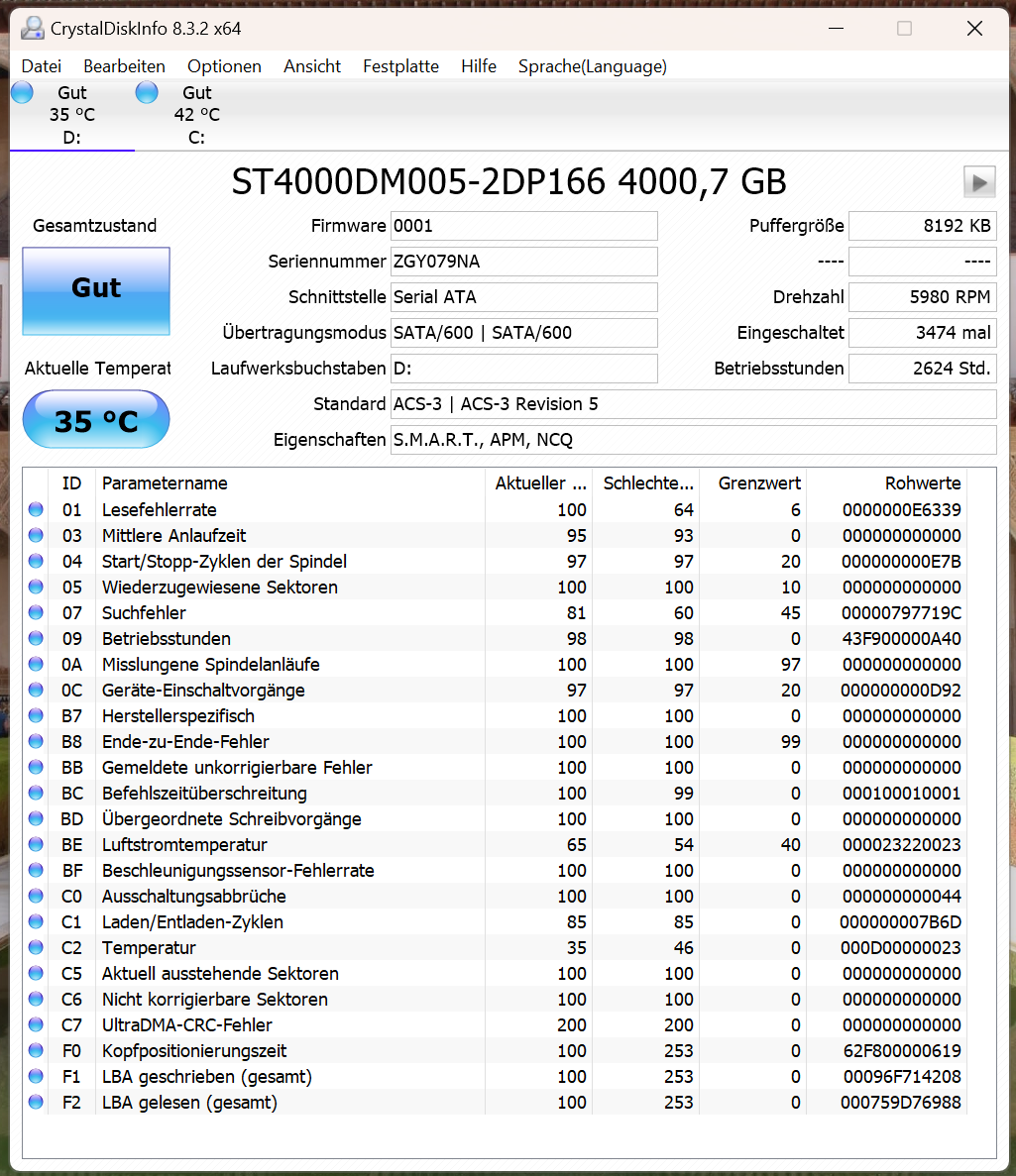This screenshot has width=1016, height=1176.
Task: Click the status dot of Ende-zu-Ende-Fehler row
Action: [x=36, y=742]
